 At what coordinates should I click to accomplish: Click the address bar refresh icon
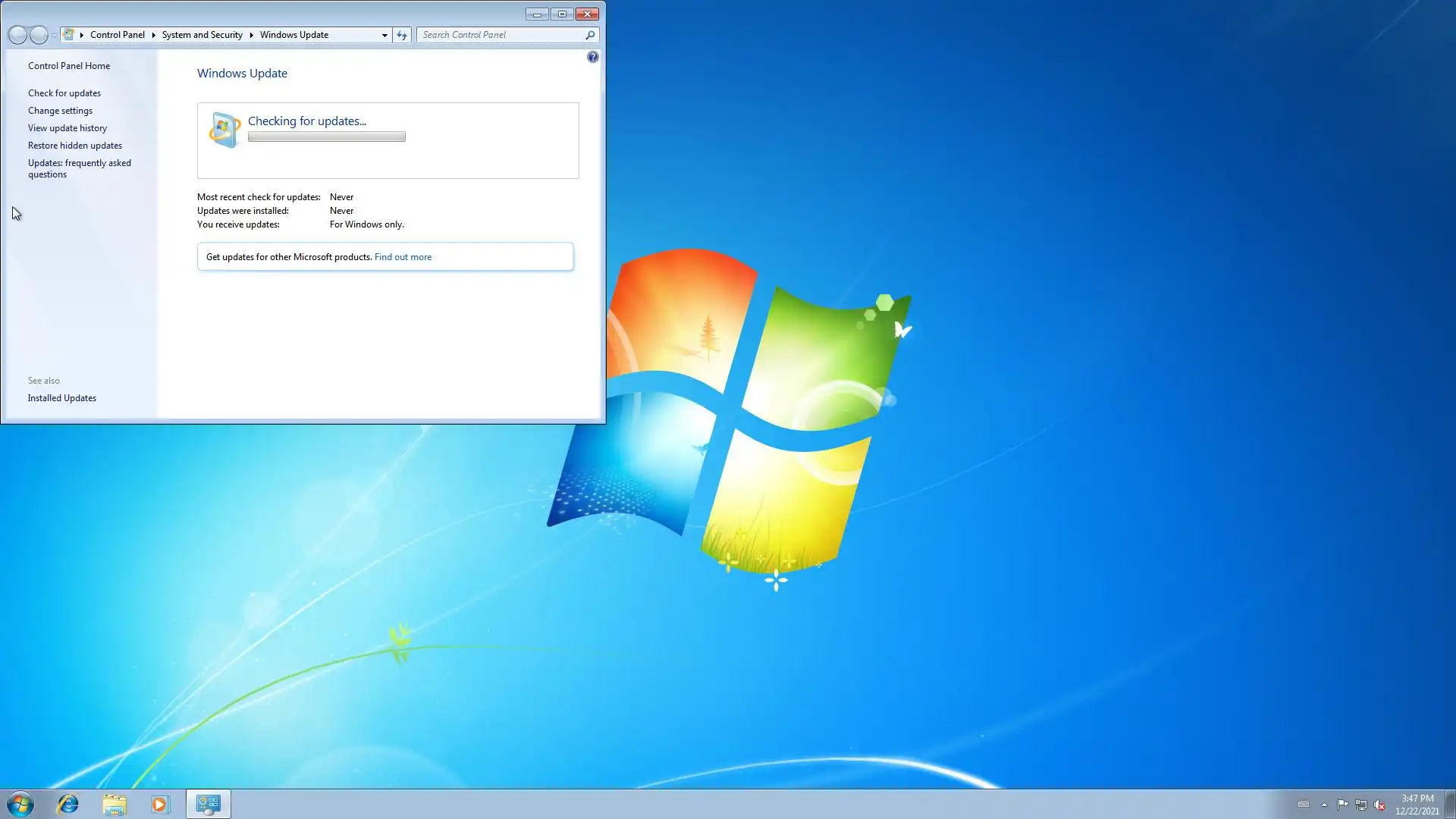click(402, 35)
